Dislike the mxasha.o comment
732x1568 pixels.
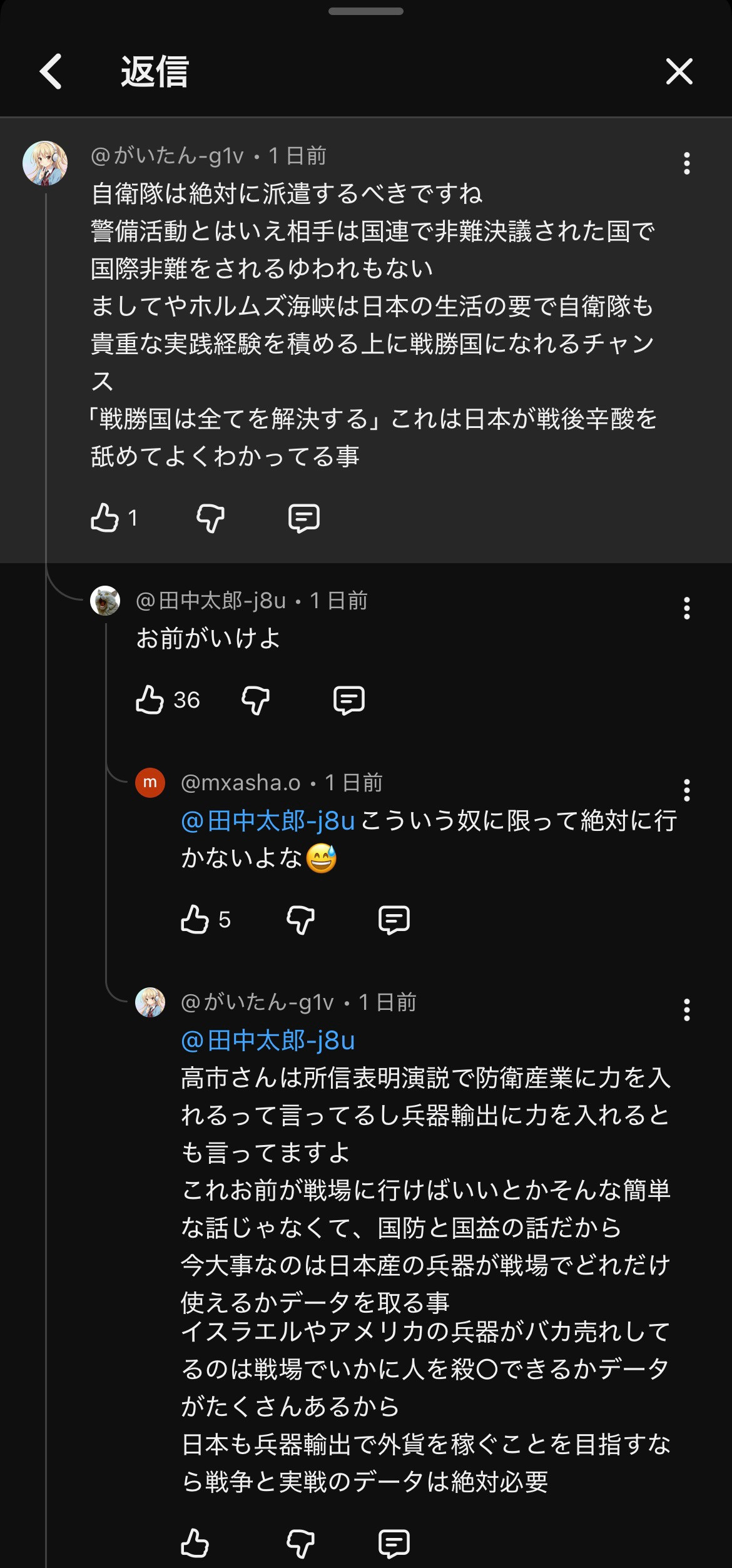click(300, 919)
